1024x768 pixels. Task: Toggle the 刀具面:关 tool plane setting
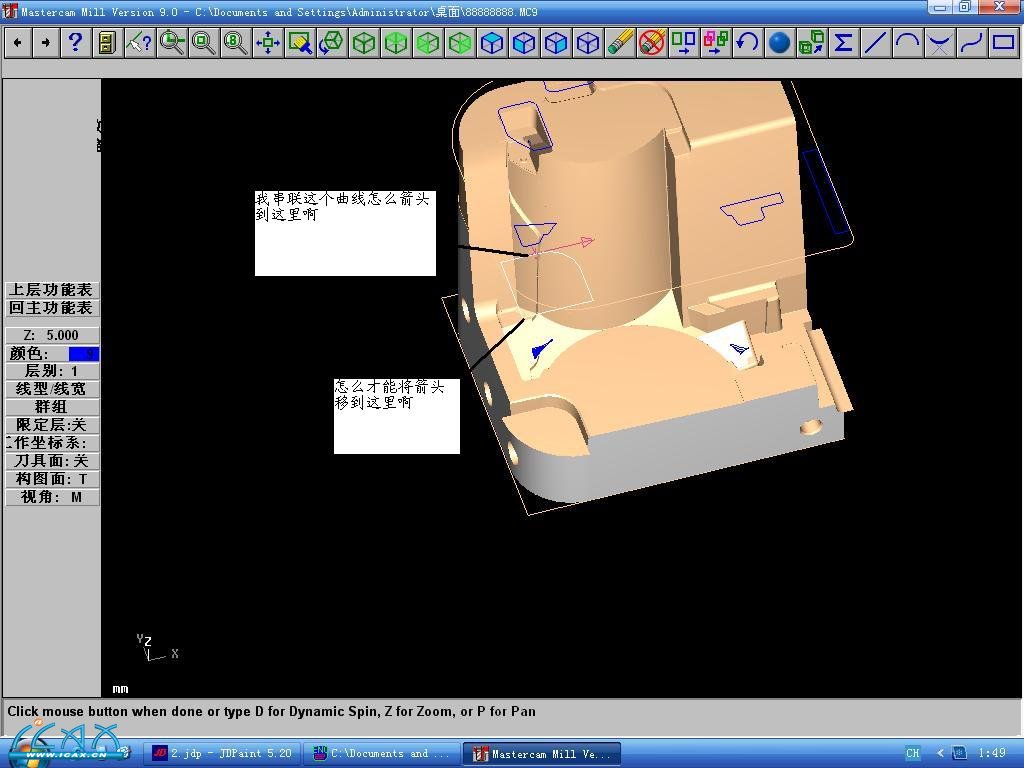pos(52,461)
